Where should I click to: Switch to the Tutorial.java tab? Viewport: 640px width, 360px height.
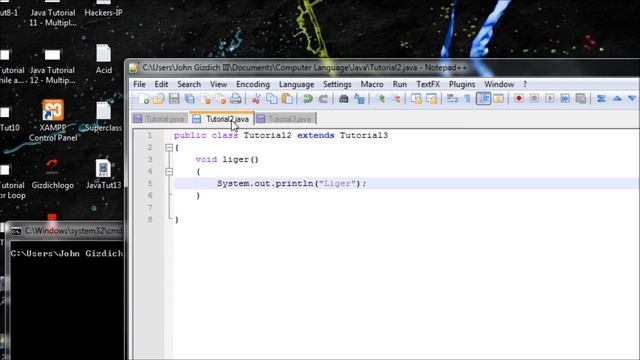point(160,119)
